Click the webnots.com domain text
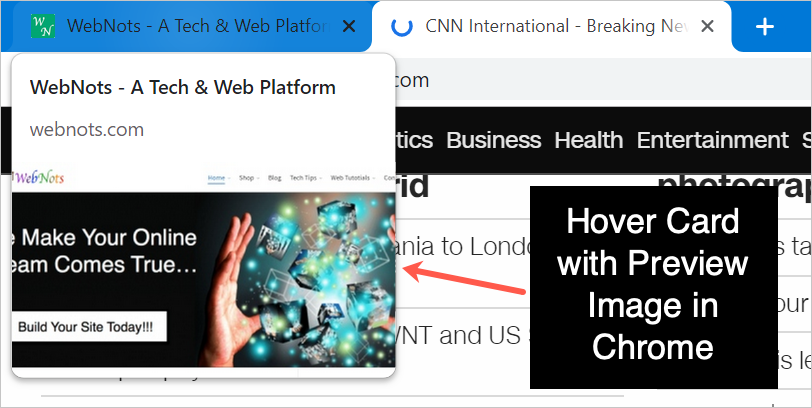Image resolution: width=812 pixels, height=408 pixels. click(86, 129)
